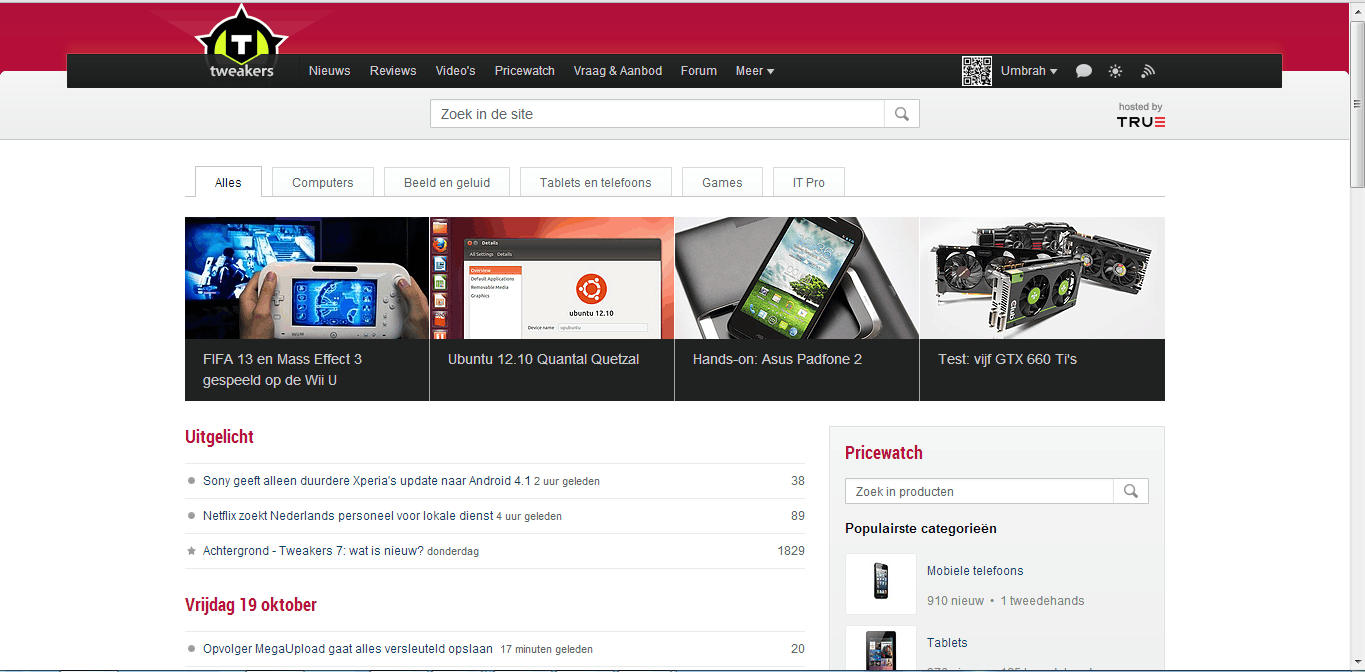Open the FIFA 13 Wii U feature image

307,278
